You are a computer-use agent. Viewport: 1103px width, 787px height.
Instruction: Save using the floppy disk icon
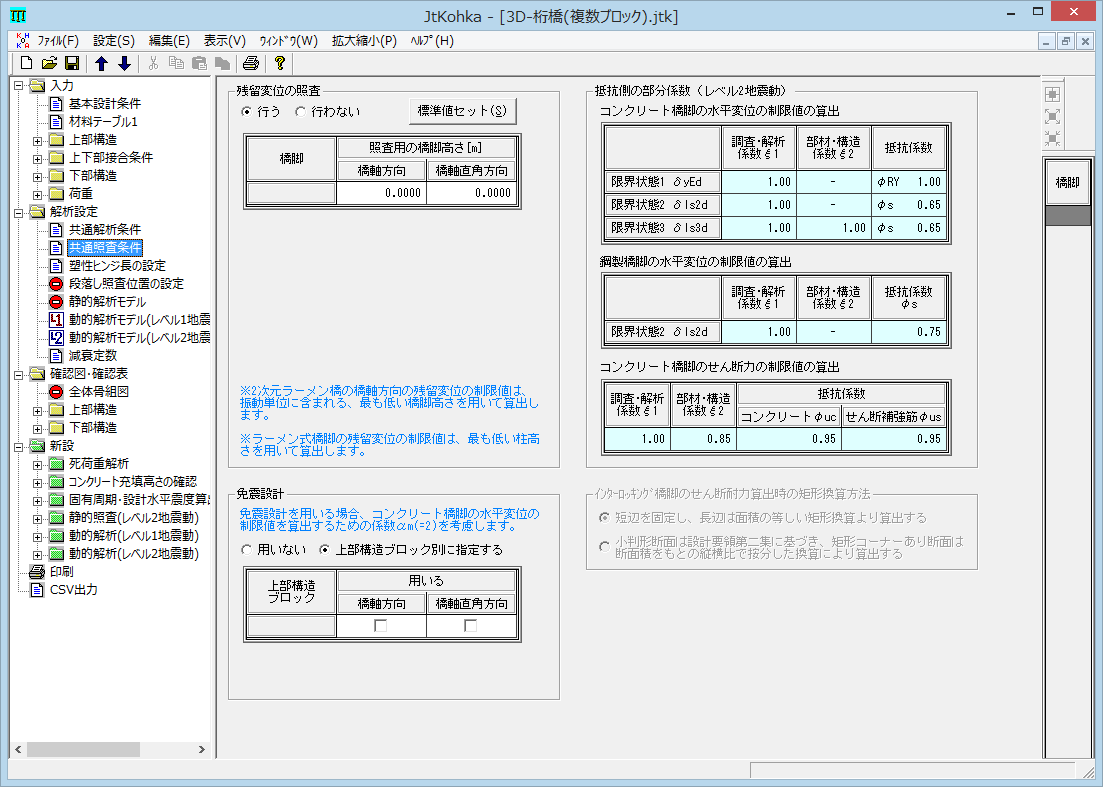click(71, 63)
